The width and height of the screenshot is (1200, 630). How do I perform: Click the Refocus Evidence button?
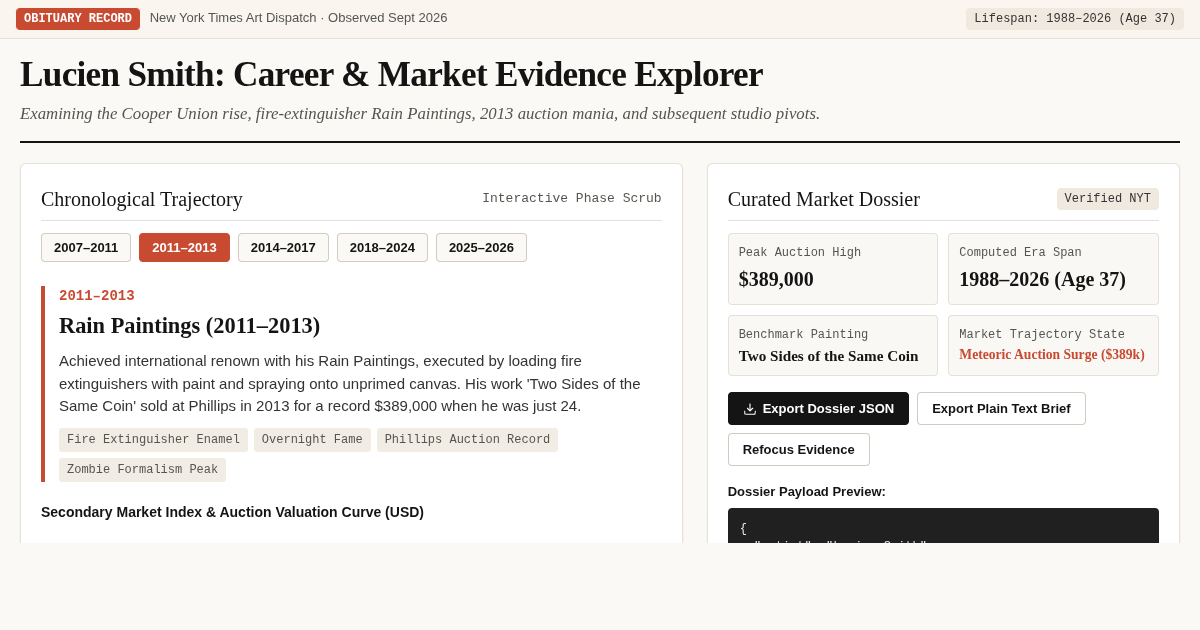tap(799, 449)
